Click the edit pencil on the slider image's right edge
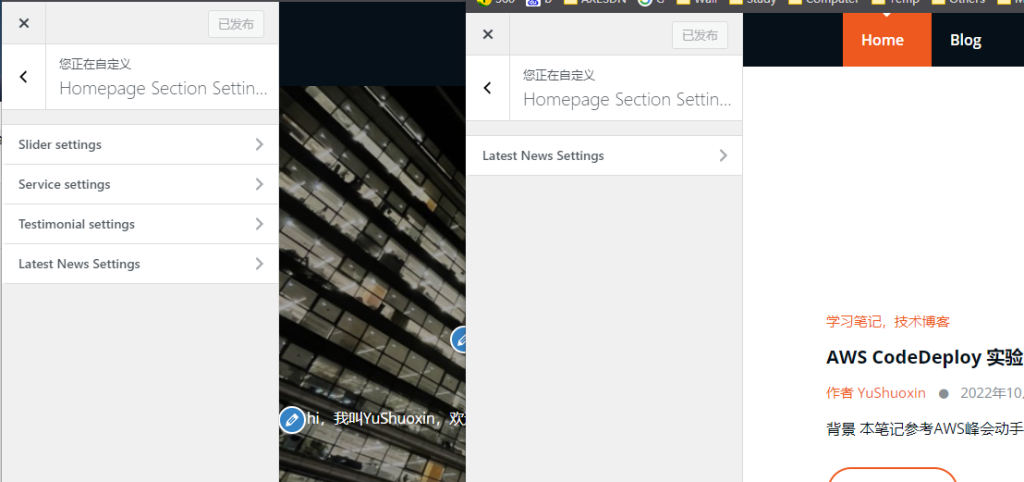This screenshot has width=1024, height=482. point(460,340)
